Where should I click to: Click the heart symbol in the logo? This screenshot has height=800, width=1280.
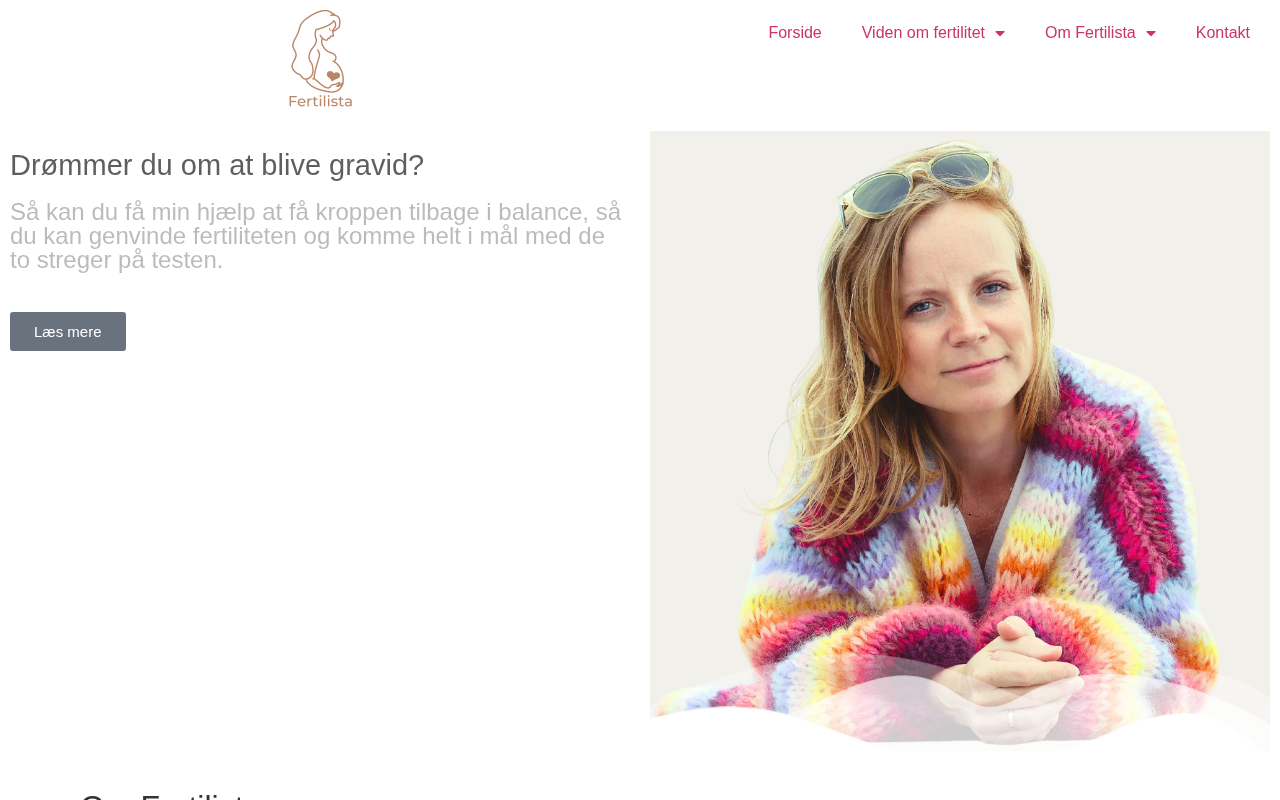(x=334, y=76)
